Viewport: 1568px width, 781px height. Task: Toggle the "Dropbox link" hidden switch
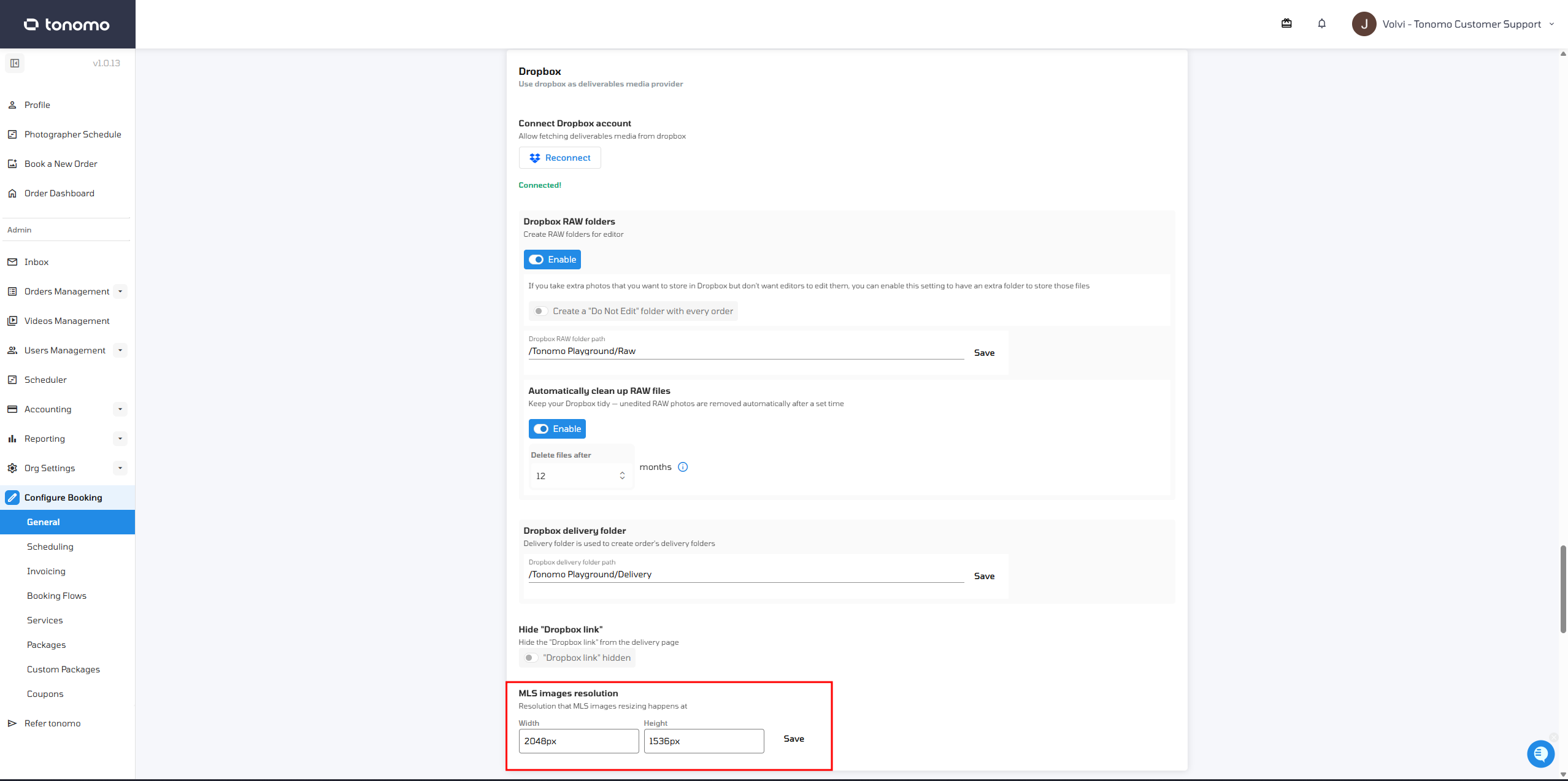530,658
